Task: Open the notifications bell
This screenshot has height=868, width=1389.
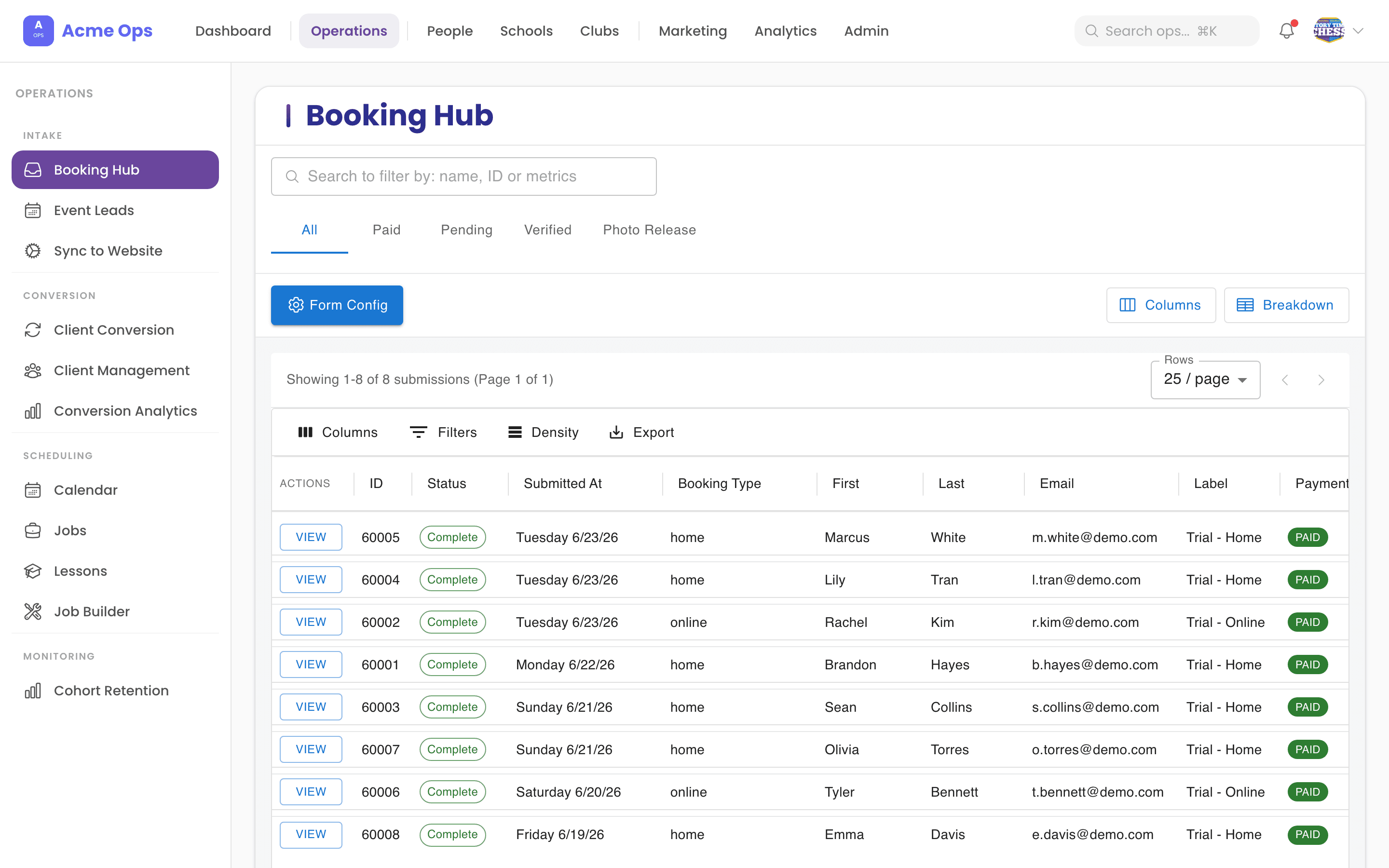Action: pyautogui.click(x=1287, y=30)
